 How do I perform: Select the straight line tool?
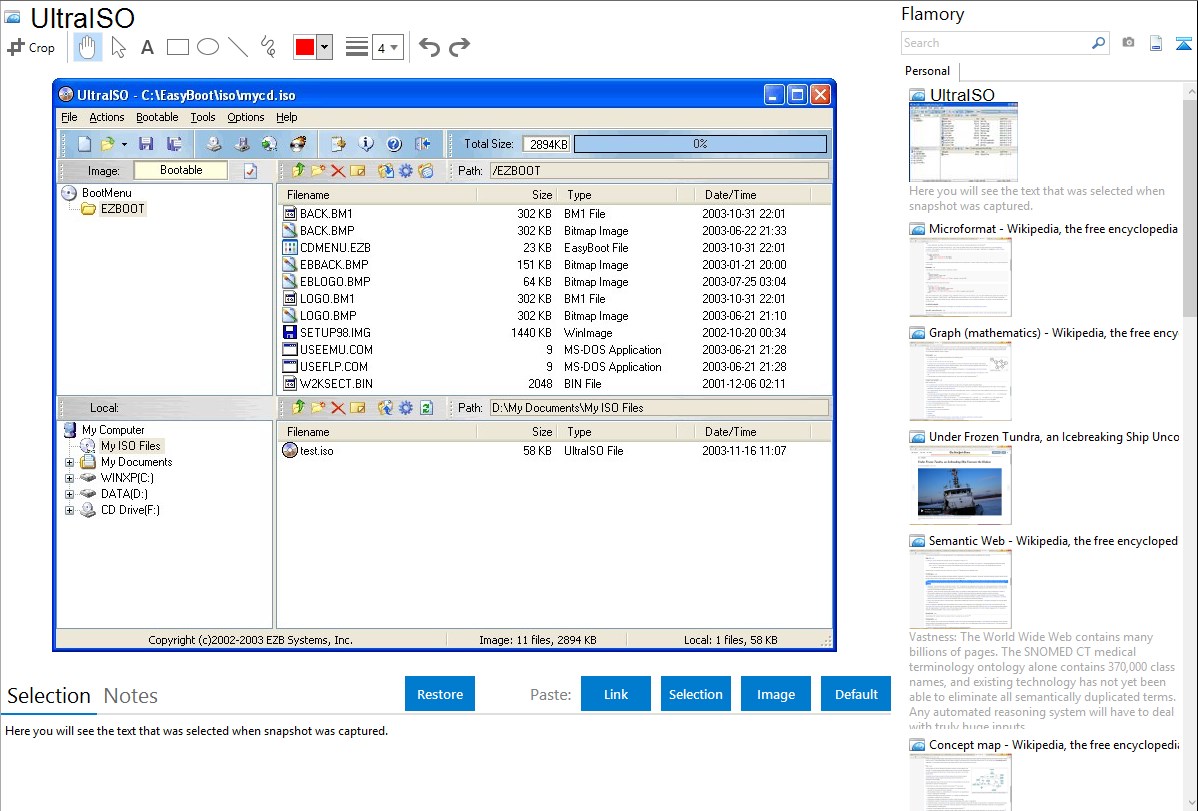point(238,47)
